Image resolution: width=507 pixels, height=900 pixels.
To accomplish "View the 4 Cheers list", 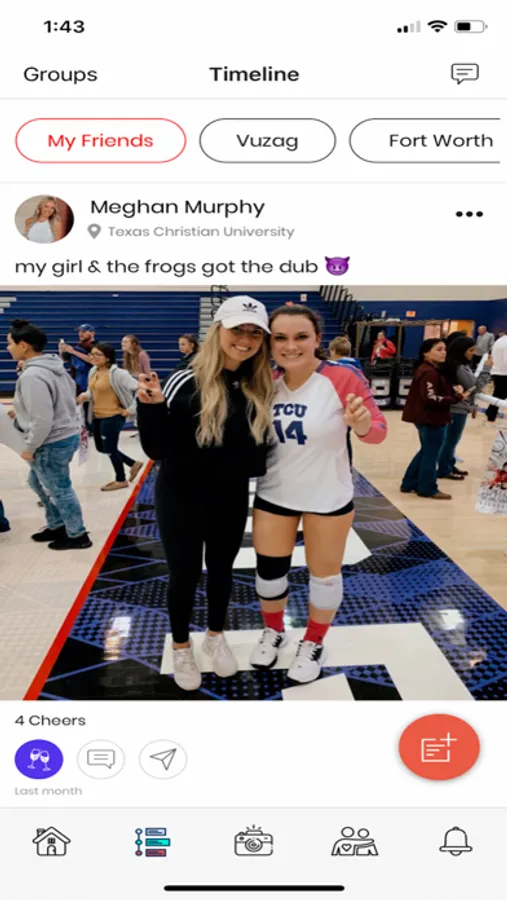I will [x=50, y=720].
